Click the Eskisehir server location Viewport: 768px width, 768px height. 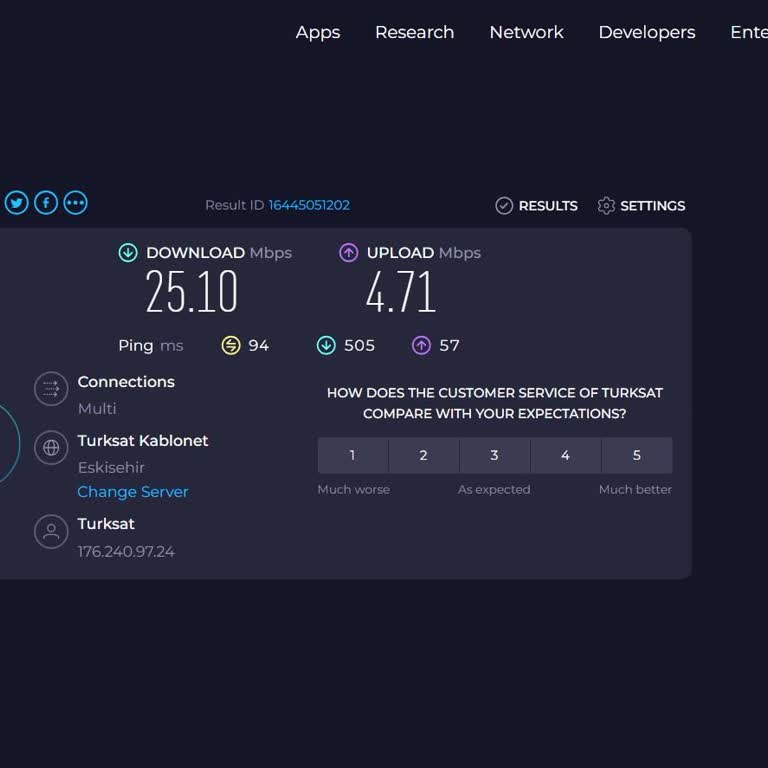pyautogui.click(x=111, y=467)
